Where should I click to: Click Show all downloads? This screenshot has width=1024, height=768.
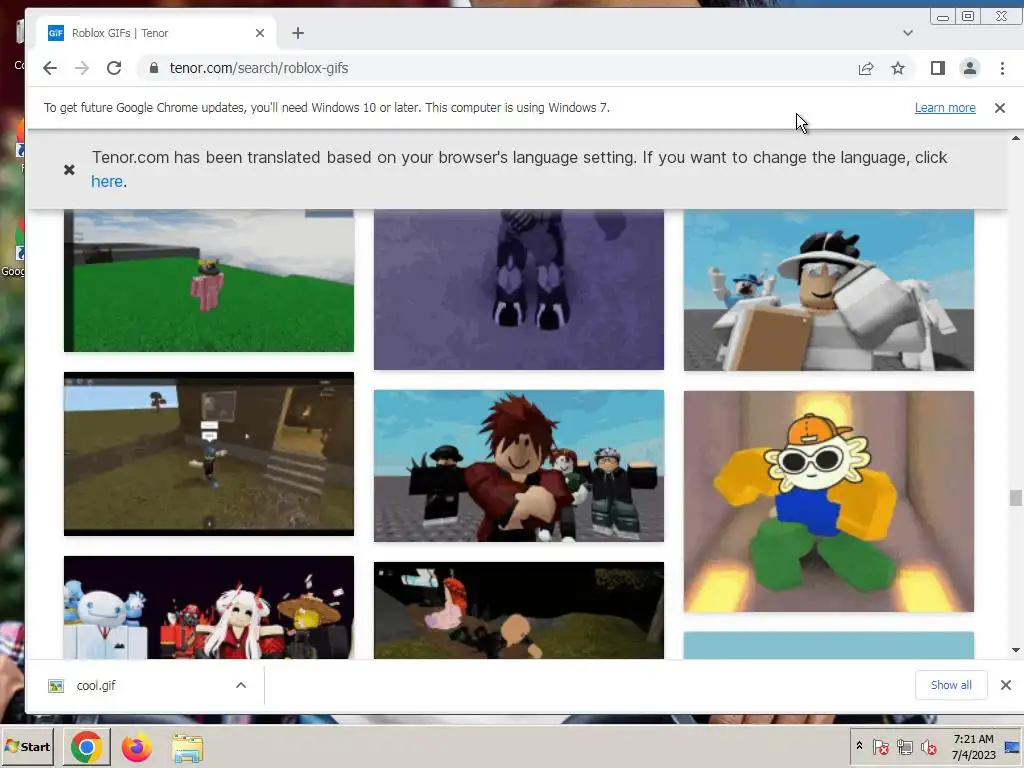click(951, 685)
